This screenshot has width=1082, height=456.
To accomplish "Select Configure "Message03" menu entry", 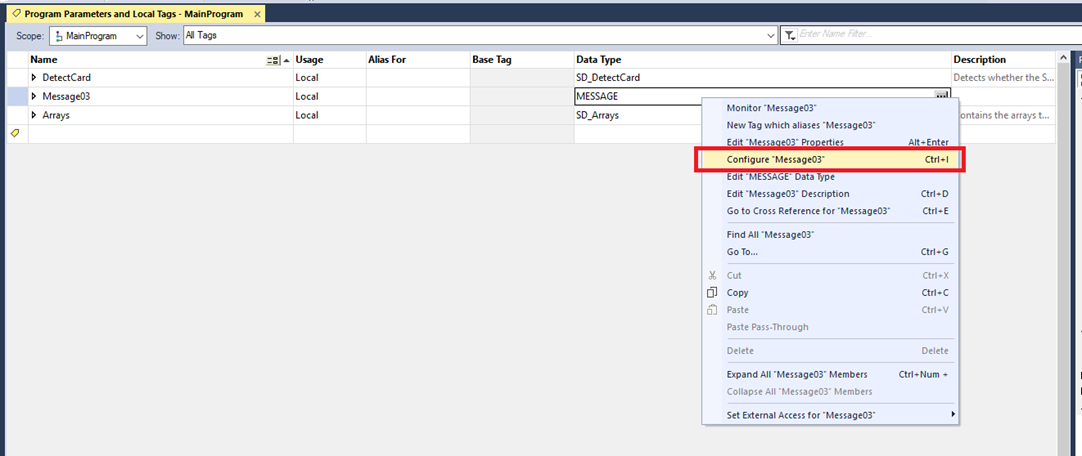I will pyautogui.click(x=776, y=160).
